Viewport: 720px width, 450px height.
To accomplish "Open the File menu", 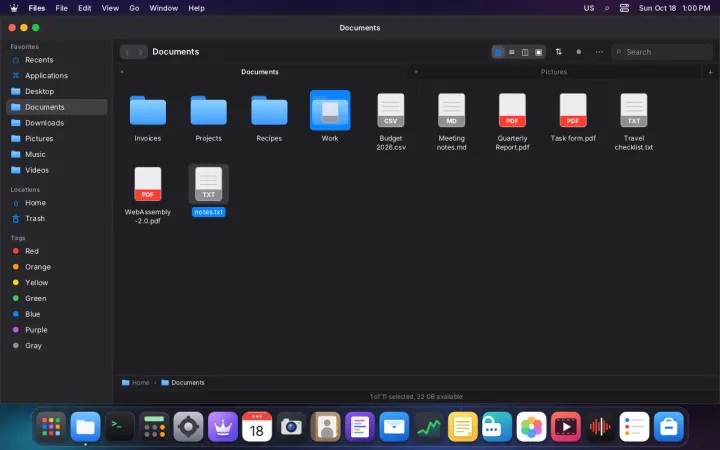I will [62, 8].
